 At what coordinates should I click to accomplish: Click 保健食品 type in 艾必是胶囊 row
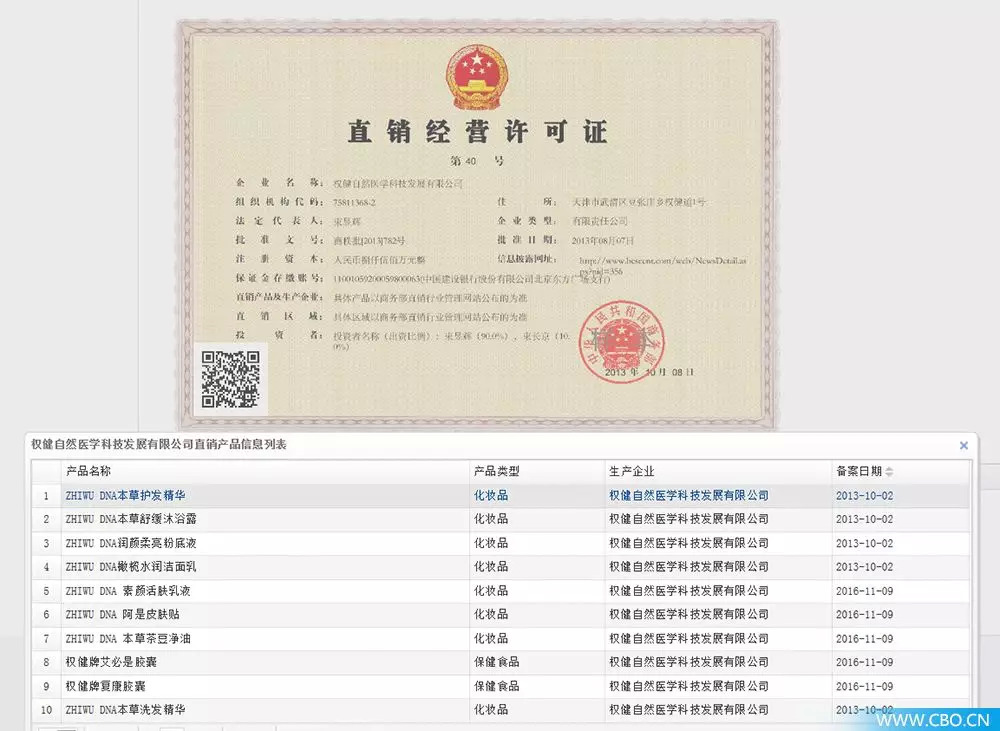(x=497, y=662)
